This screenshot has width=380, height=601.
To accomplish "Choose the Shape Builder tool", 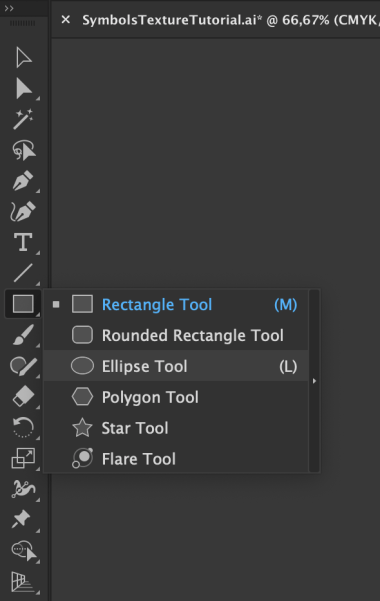I will (x=23, y=550).
